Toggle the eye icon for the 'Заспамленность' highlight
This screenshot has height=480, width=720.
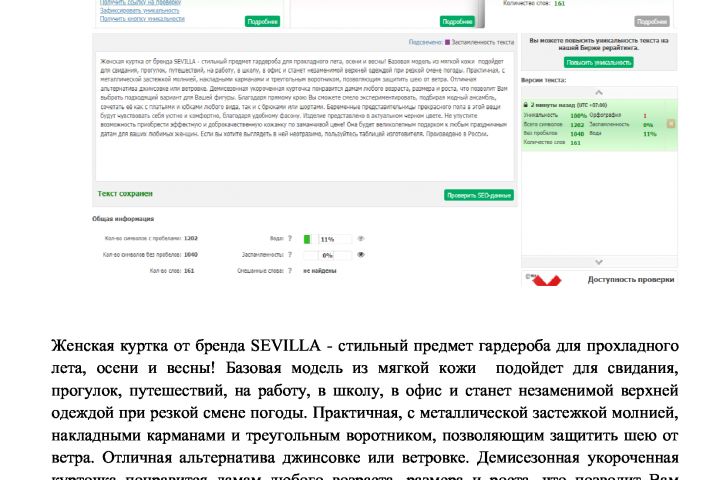tap(361, 254)
